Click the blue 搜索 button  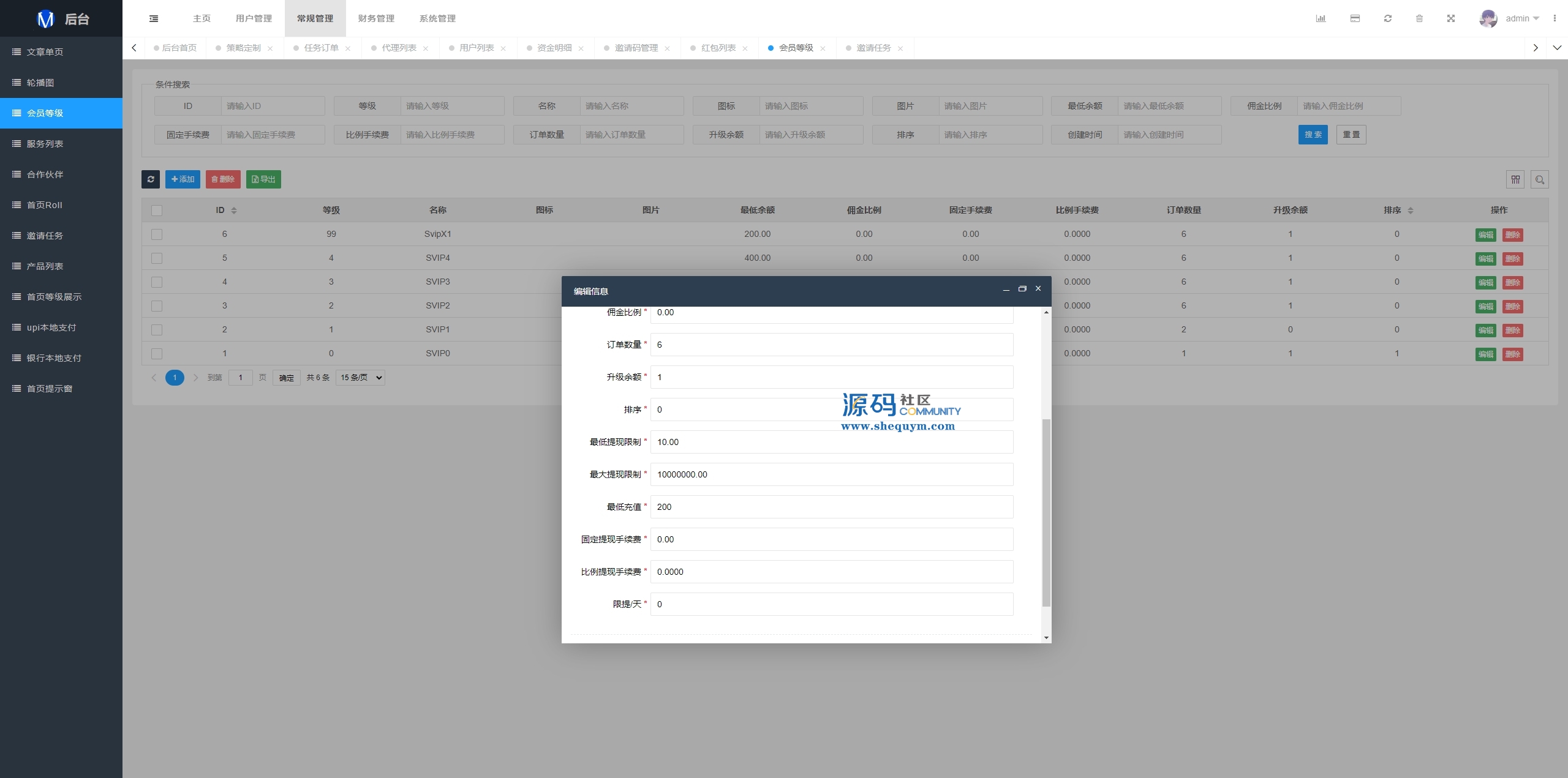tap(1313, 135)
